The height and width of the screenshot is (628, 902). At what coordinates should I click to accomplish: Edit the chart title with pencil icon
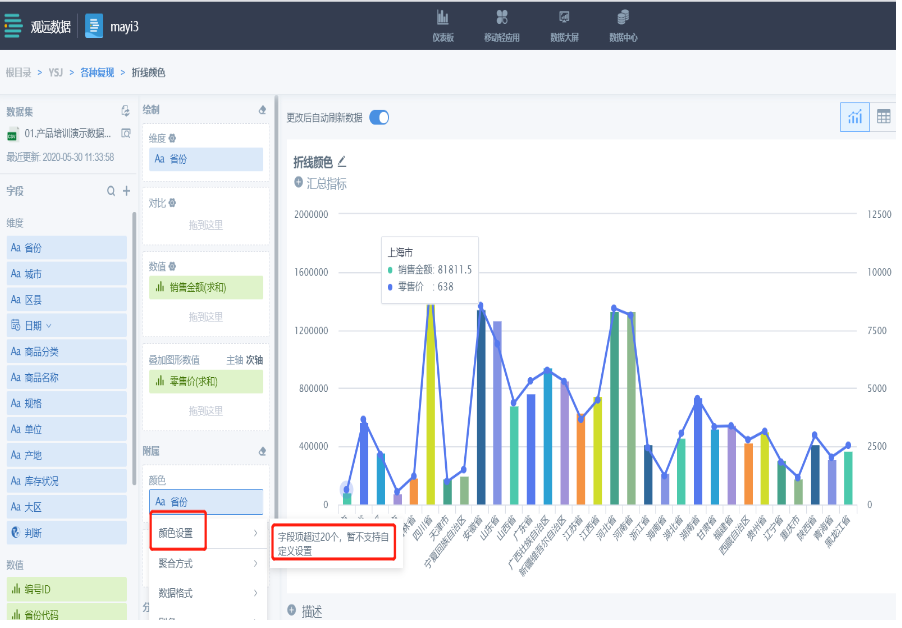342,162
